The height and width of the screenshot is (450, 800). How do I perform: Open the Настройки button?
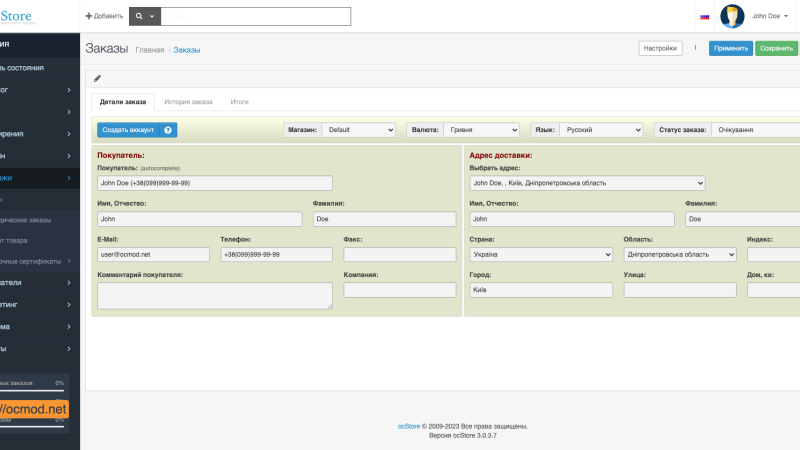pos(660,48)
